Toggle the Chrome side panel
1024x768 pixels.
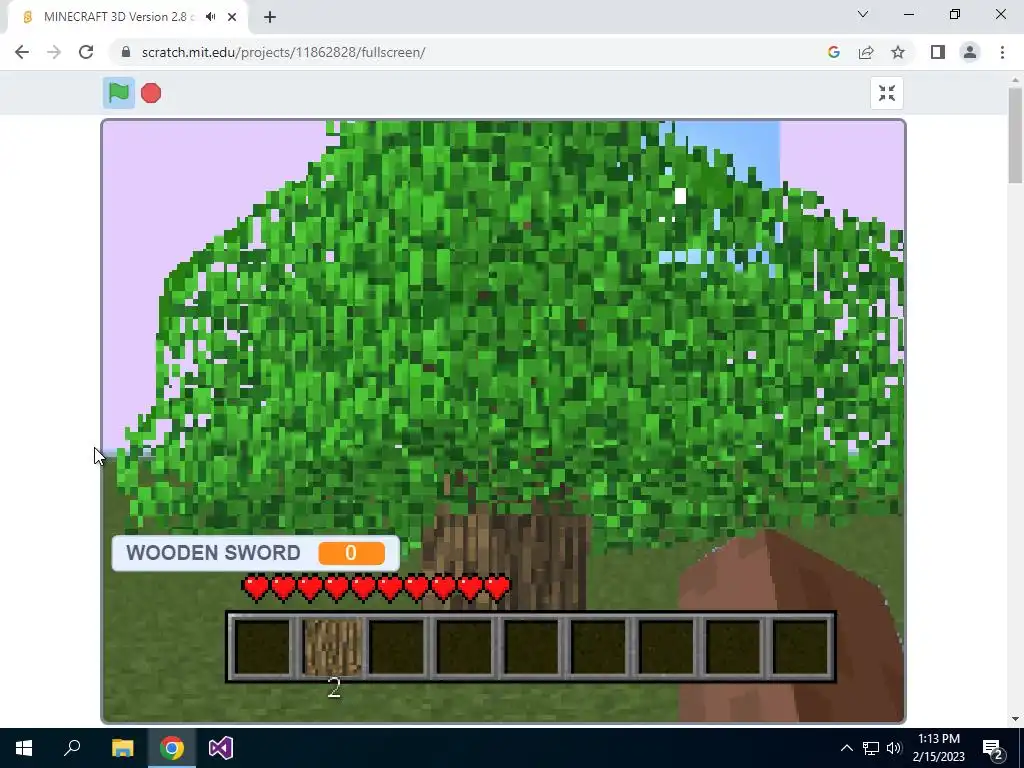(938, 52)
